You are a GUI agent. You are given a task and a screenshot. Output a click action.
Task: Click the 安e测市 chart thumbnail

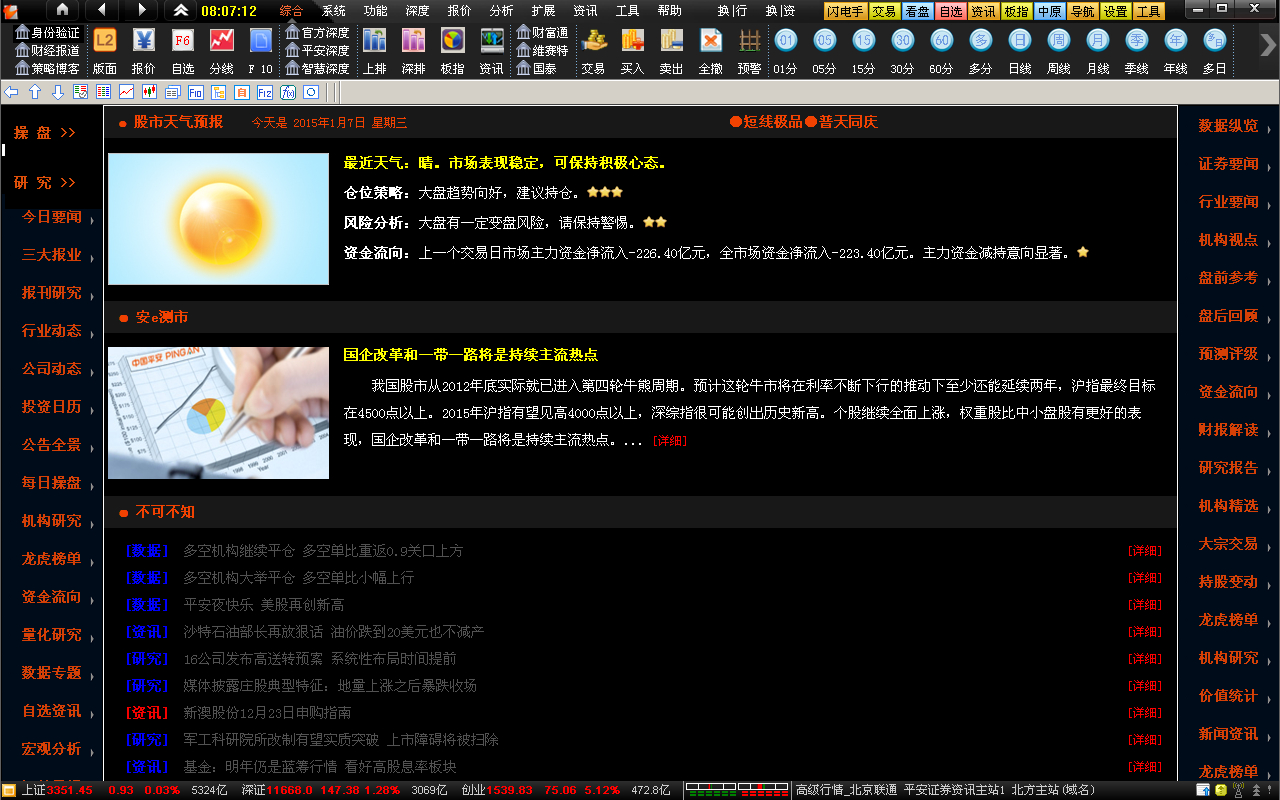point(218,413)
